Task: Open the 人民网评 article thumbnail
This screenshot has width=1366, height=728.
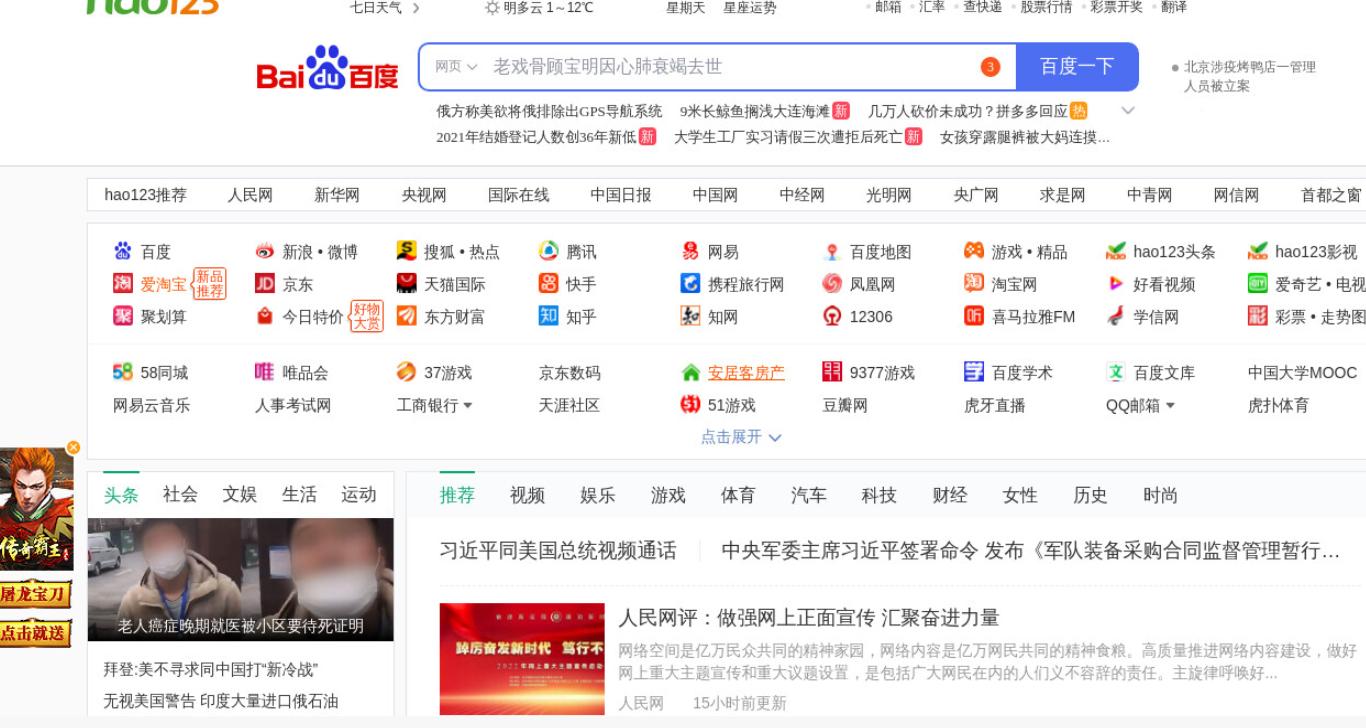Action: click(522, 658)
